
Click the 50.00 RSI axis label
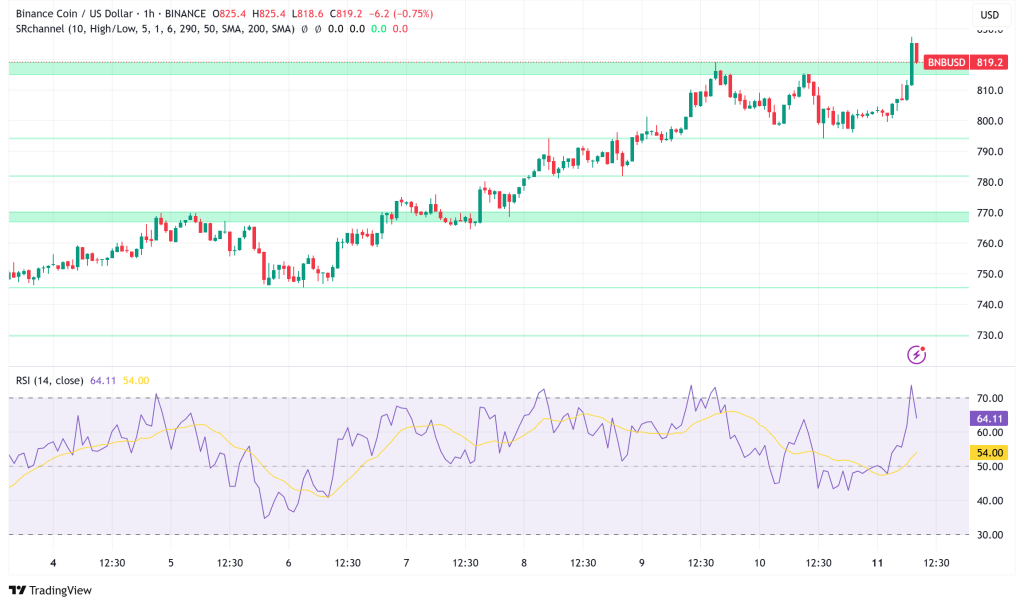[989, 467]
